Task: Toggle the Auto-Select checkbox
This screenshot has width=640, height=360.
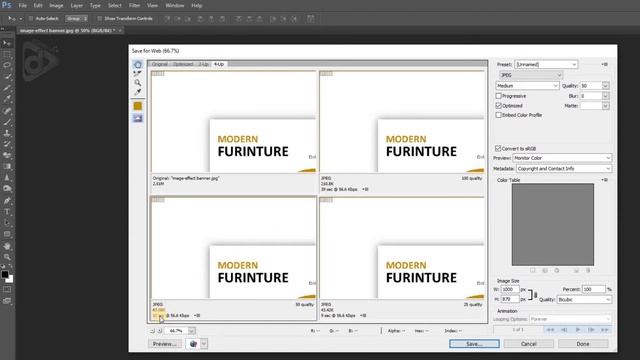Action: click(31, 19)
